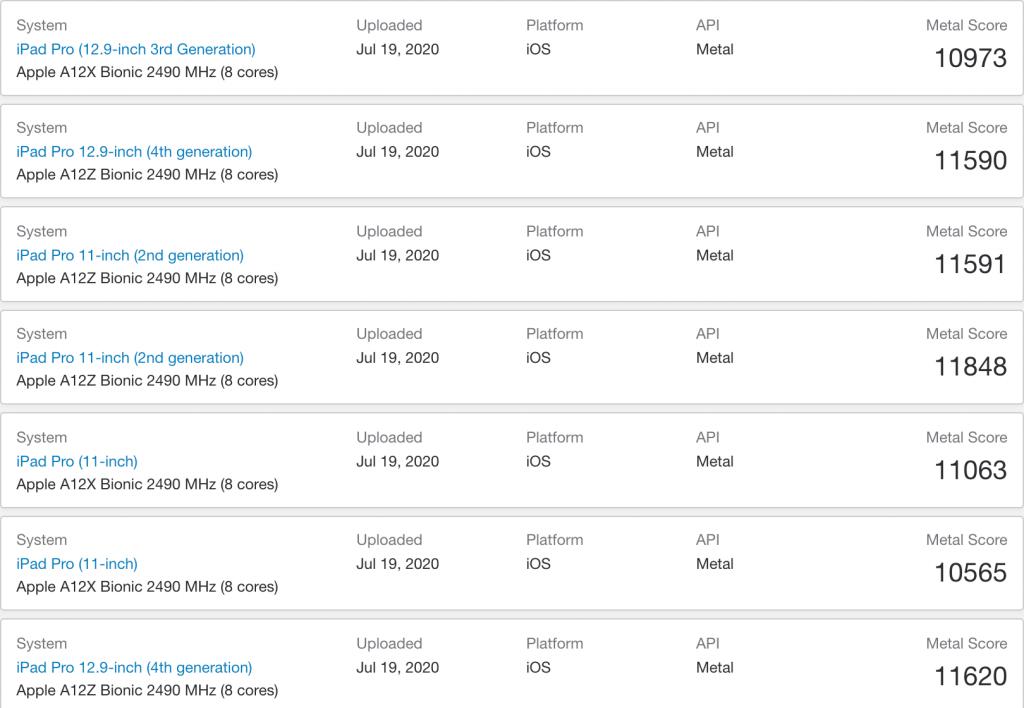1024x708 pixels.
Task: Open the iPad Pro (11-inch) link scoring 11063
Action: (x=77, y=461)
